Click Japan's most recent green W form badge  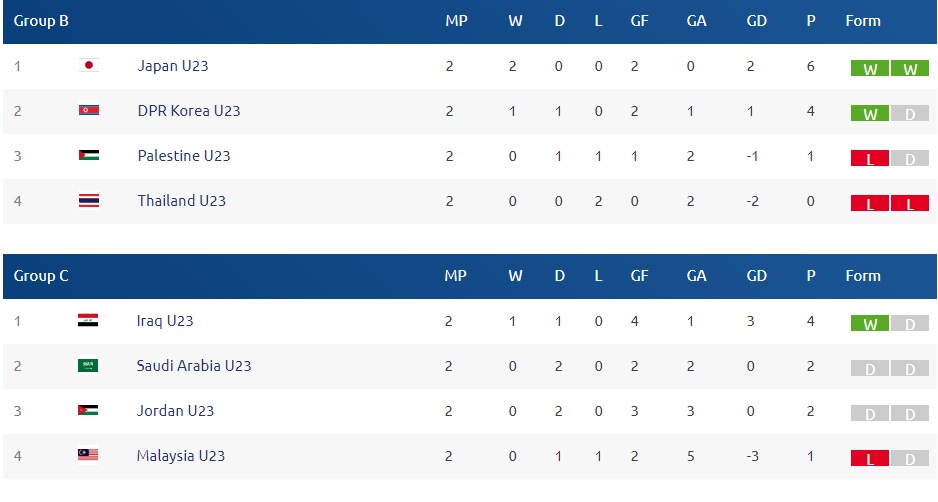coord(909,68)
